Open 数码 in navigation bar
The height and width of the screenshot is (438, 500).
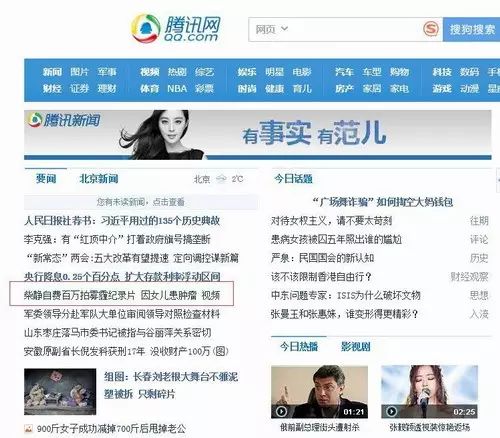469,72
